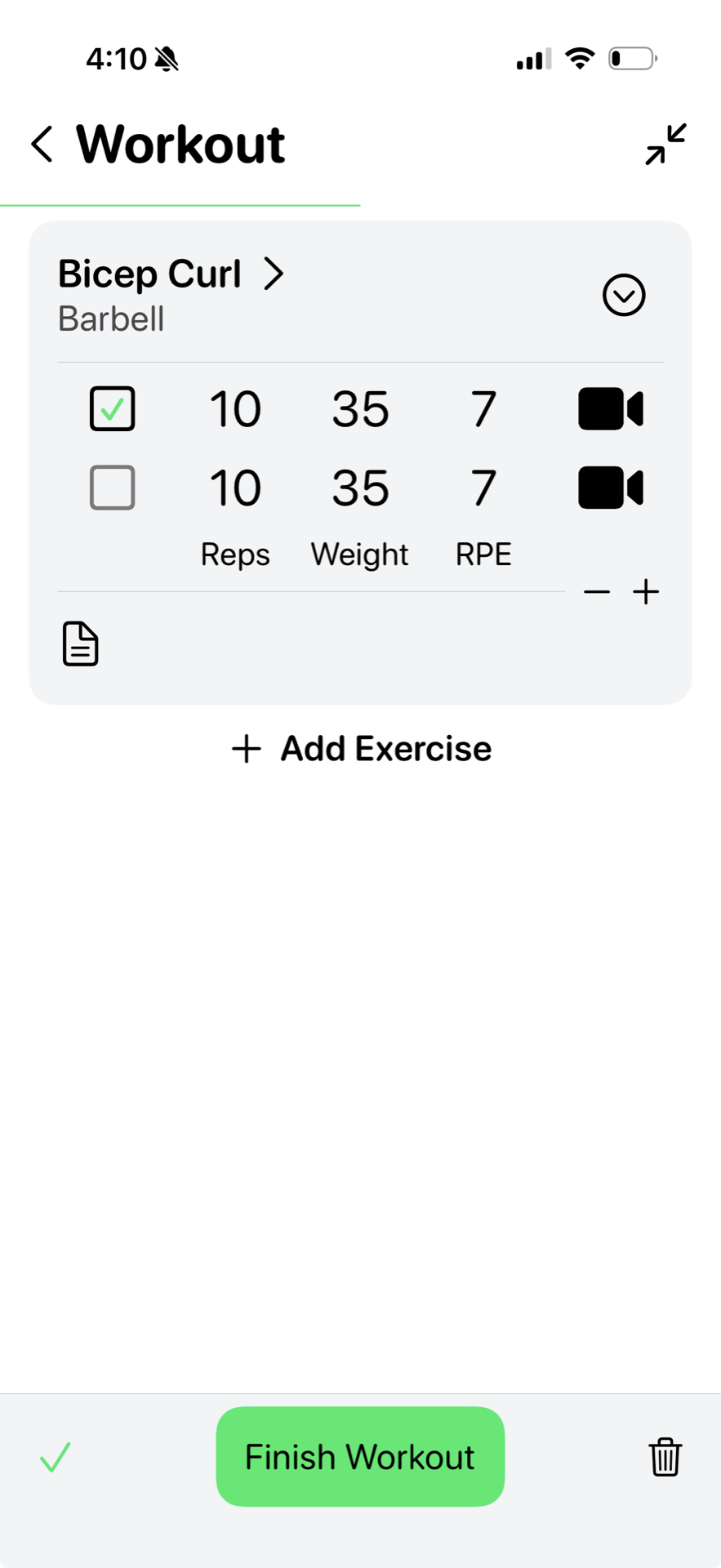Viewport: 721px width, 1568px height.
Task: Add a set with the plus icon
Action: point(646,591)
